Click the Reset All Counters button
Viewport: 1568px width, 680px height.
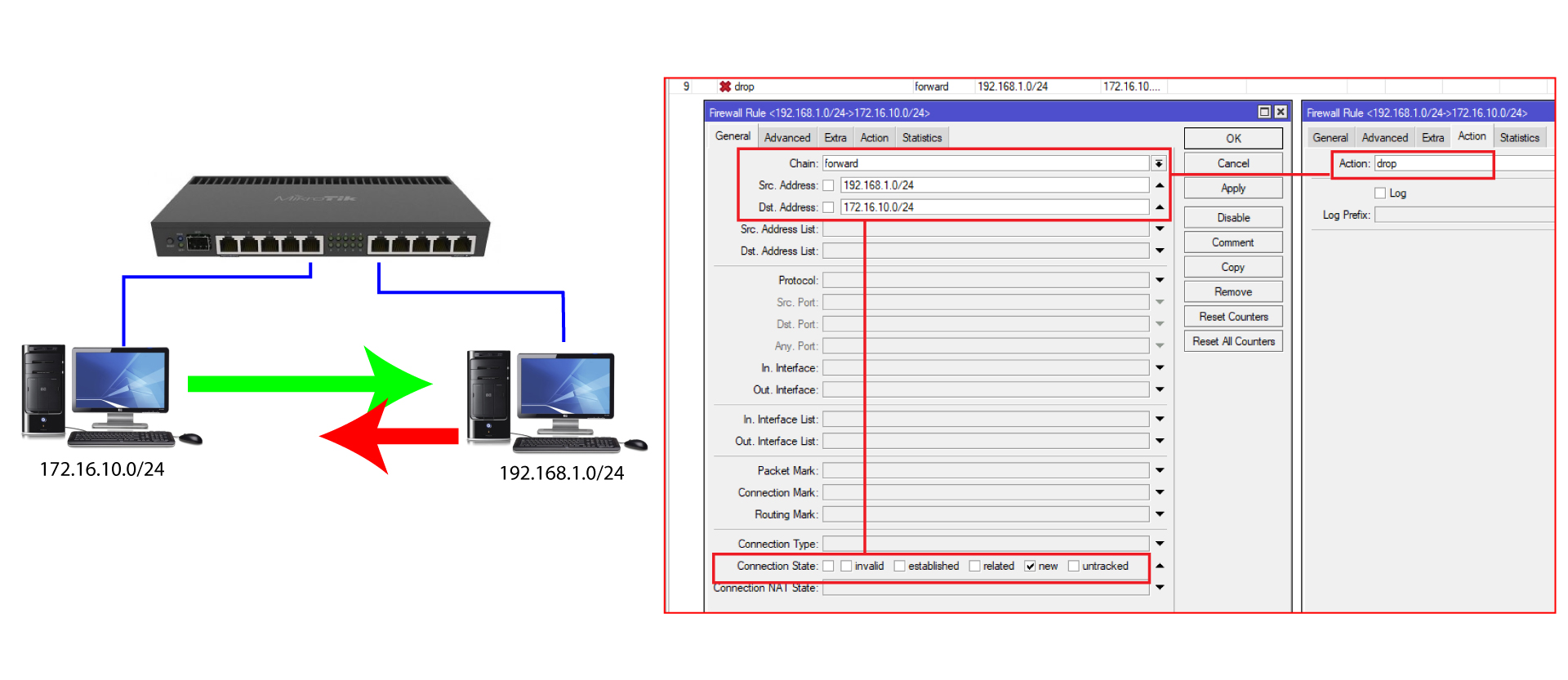1233,341
